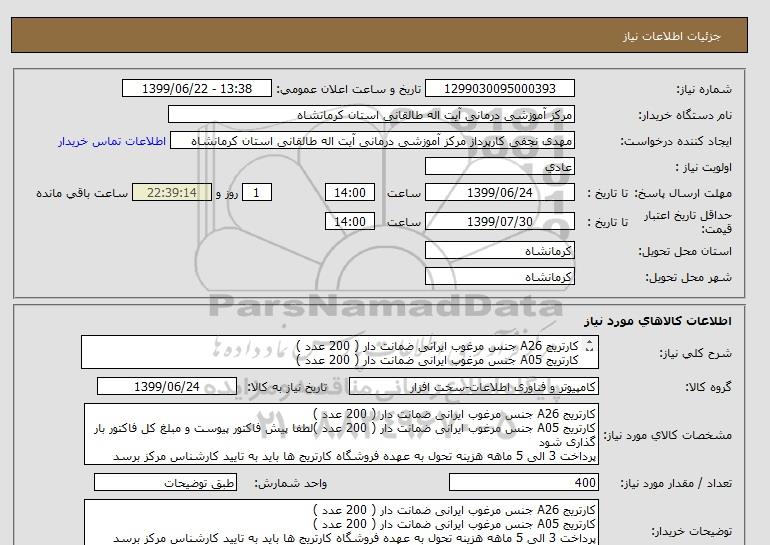Click label استان محل تحویل

pyautogui.click(x=685, y=251)
